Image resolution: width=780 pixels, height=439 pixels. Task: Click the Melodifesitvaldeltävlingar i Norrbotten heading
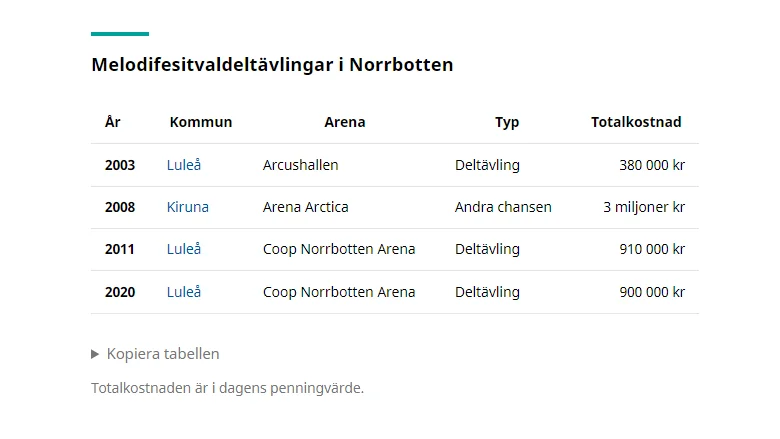pyautogui.click(x=272, y=65)
